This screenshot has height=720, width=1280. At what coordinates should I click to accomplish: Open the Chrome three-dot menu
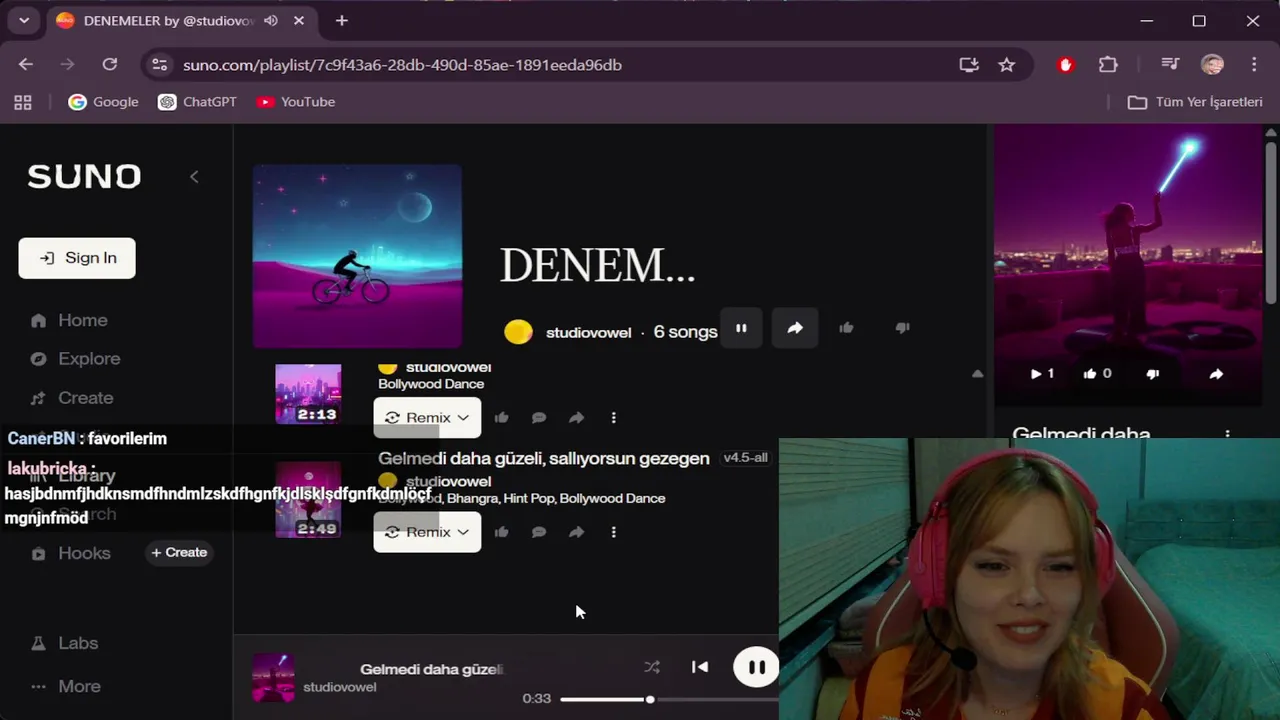coord(1254,65)
